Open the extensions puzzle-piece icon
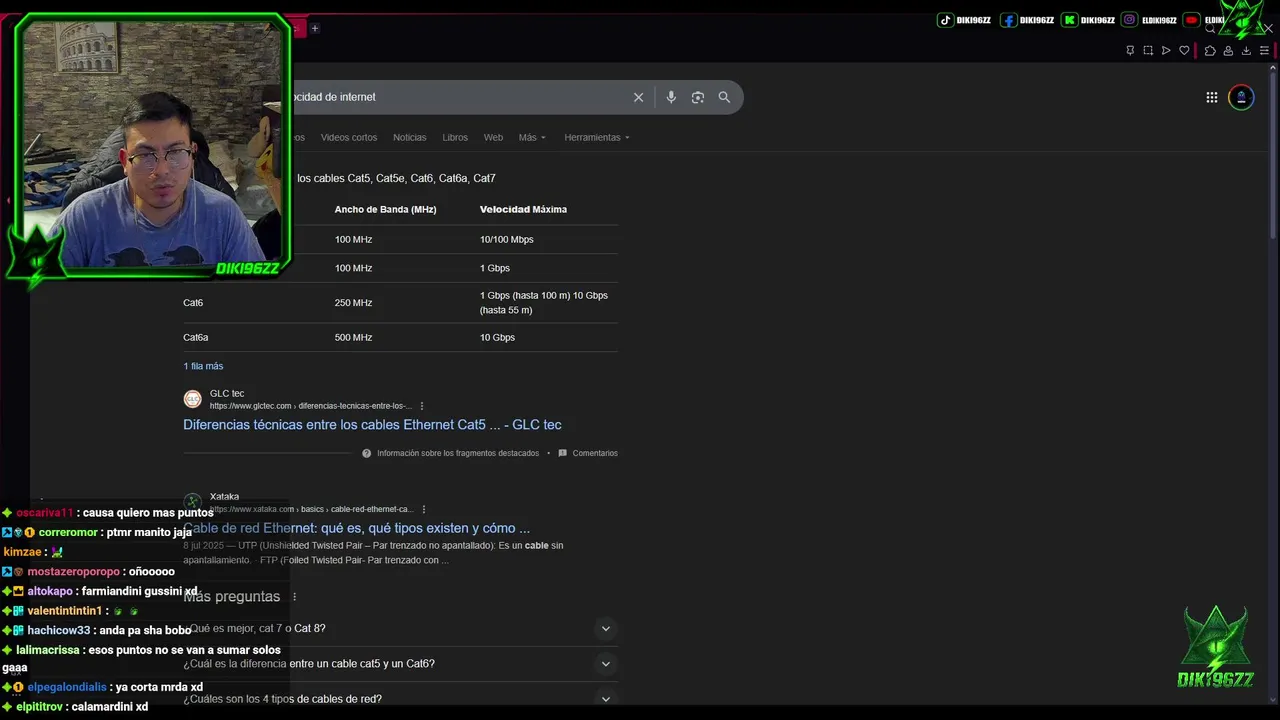This screenshot has height=720, width=1280. coord(1210,50)
